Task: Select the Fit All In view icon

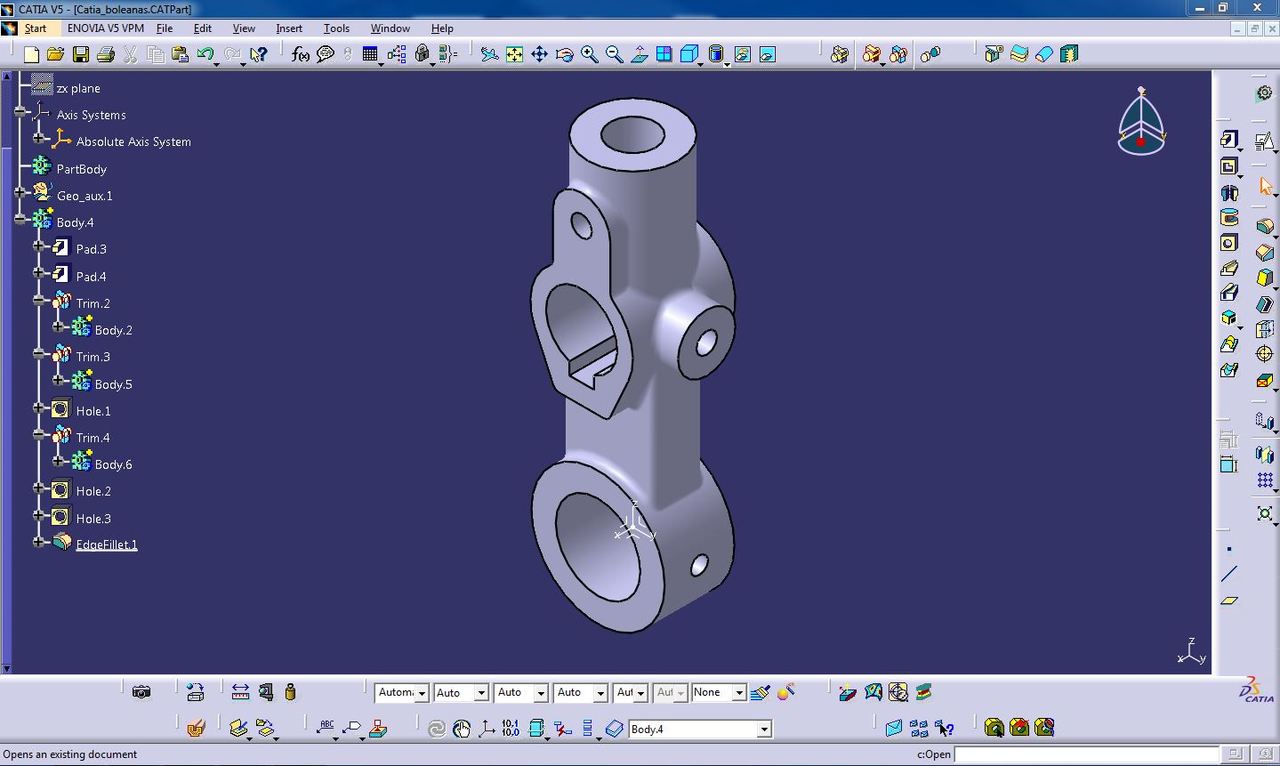Action: tap(514, 54)
